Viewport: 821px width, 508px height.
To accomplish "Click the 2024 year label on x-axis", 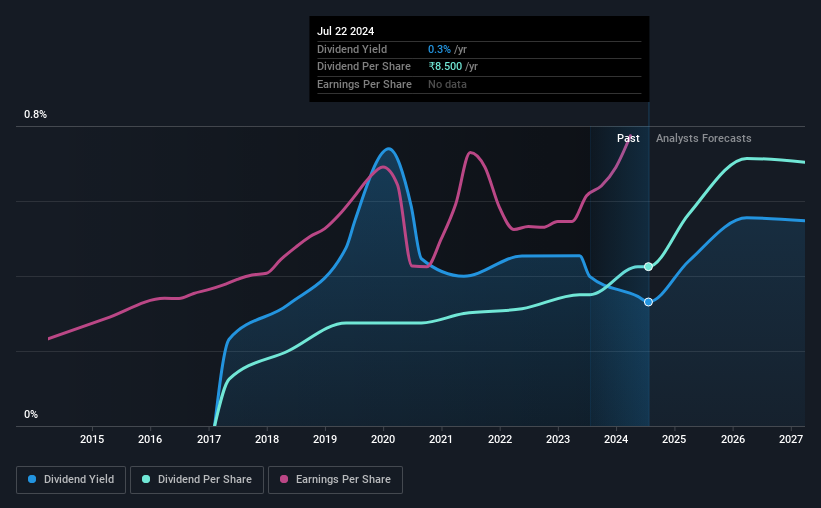I will tap(616, 439).
